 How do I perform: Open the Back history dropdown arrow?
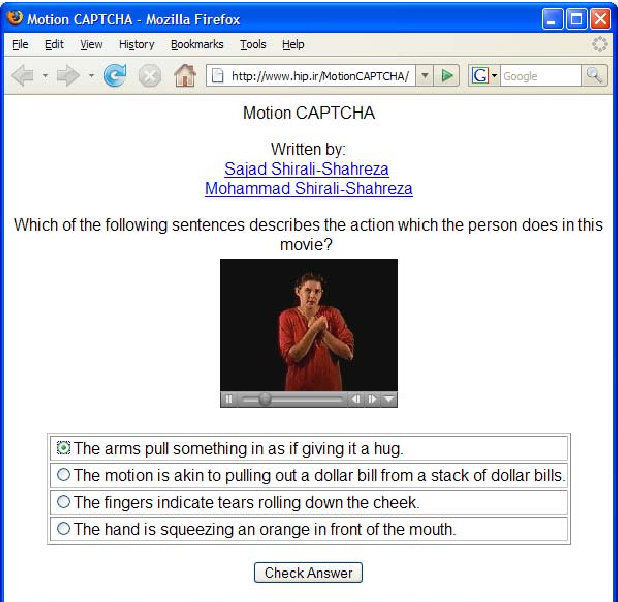45,75
